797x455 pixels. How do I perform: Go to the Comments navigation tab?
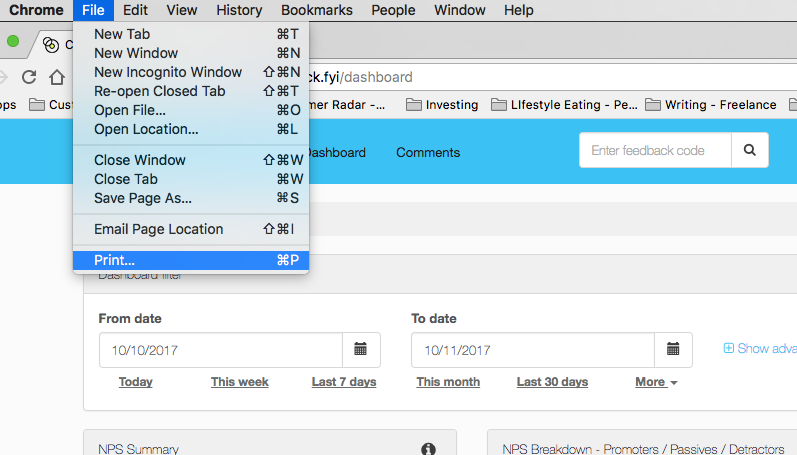tap(428, 153)
